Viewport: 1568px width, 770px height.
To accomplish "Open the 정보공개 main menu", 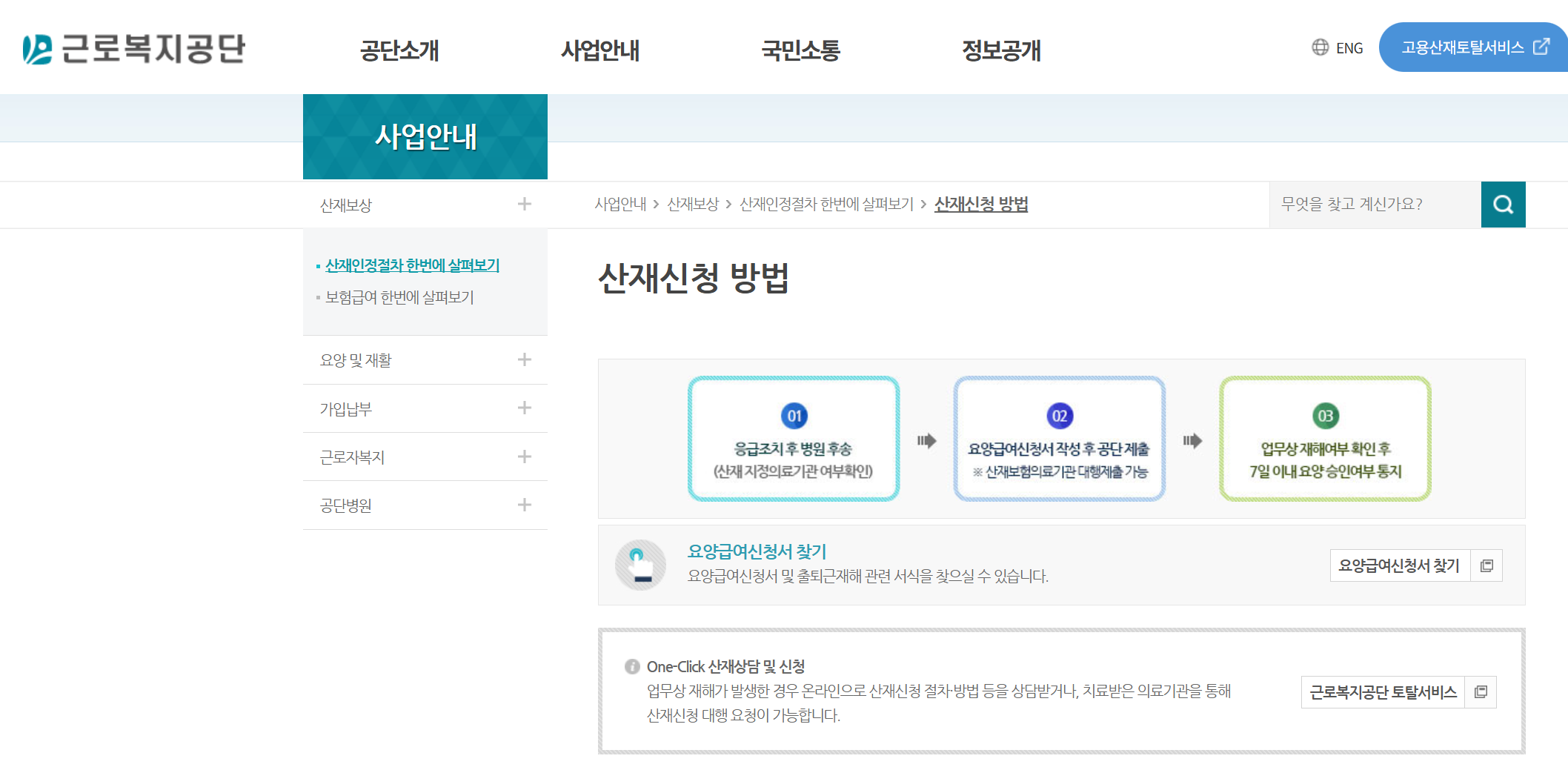I will 1002,50.
